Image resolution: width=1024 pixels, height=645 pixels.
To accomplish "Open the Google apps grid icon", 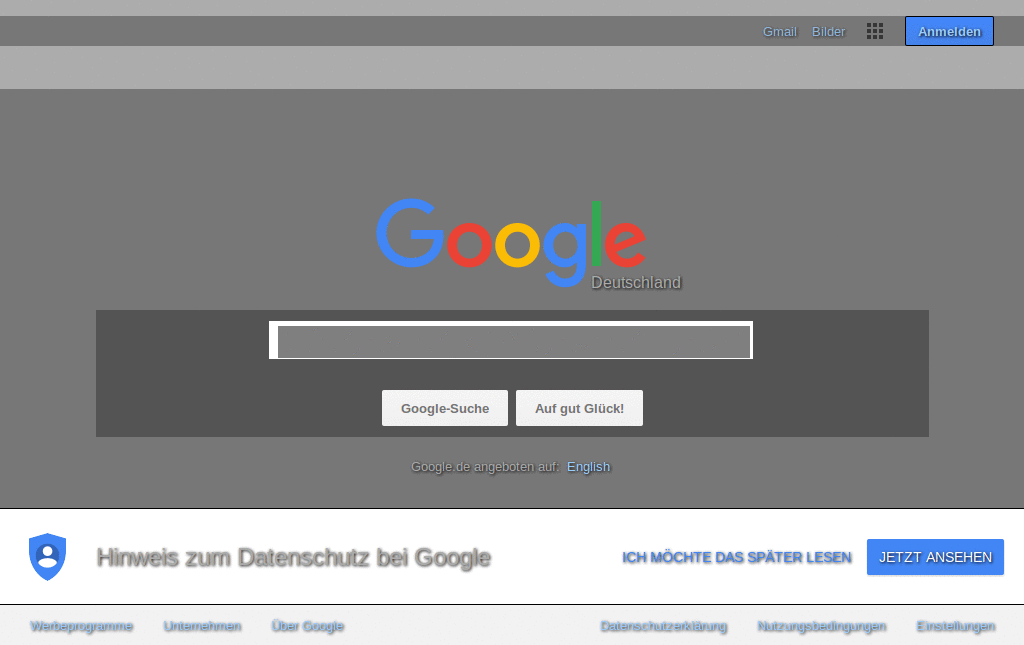I will click(x=874, y=31).
